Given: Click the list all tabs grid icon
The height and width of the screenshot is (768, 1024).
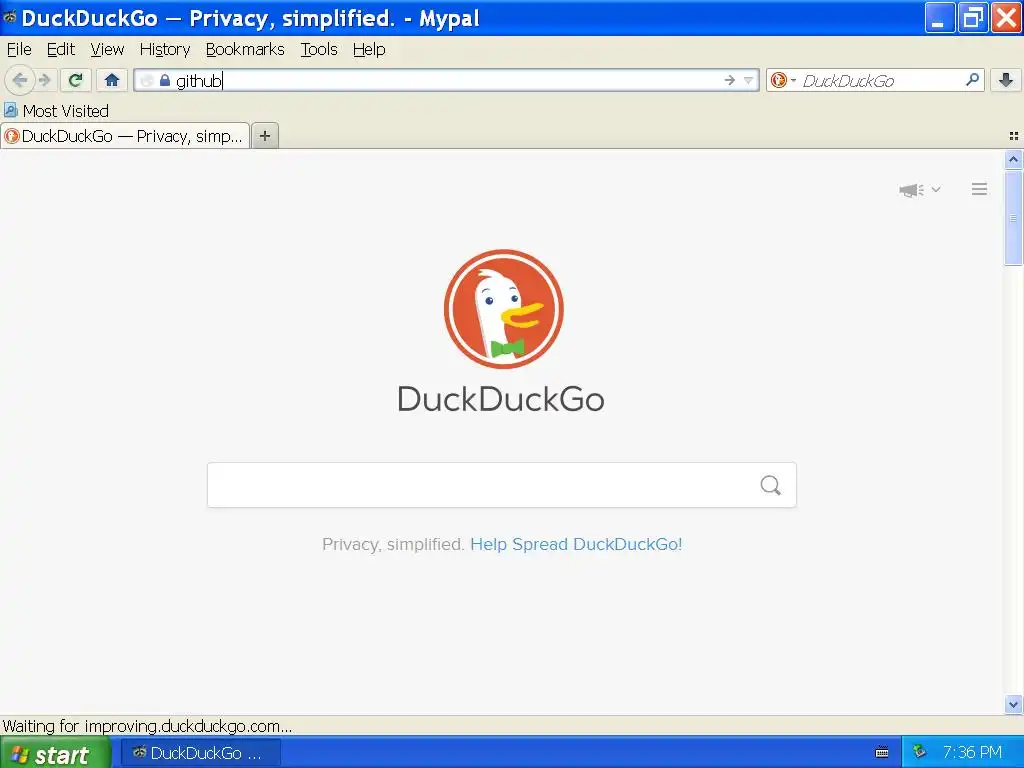Looking at the screenshot, I should 1014,136.
